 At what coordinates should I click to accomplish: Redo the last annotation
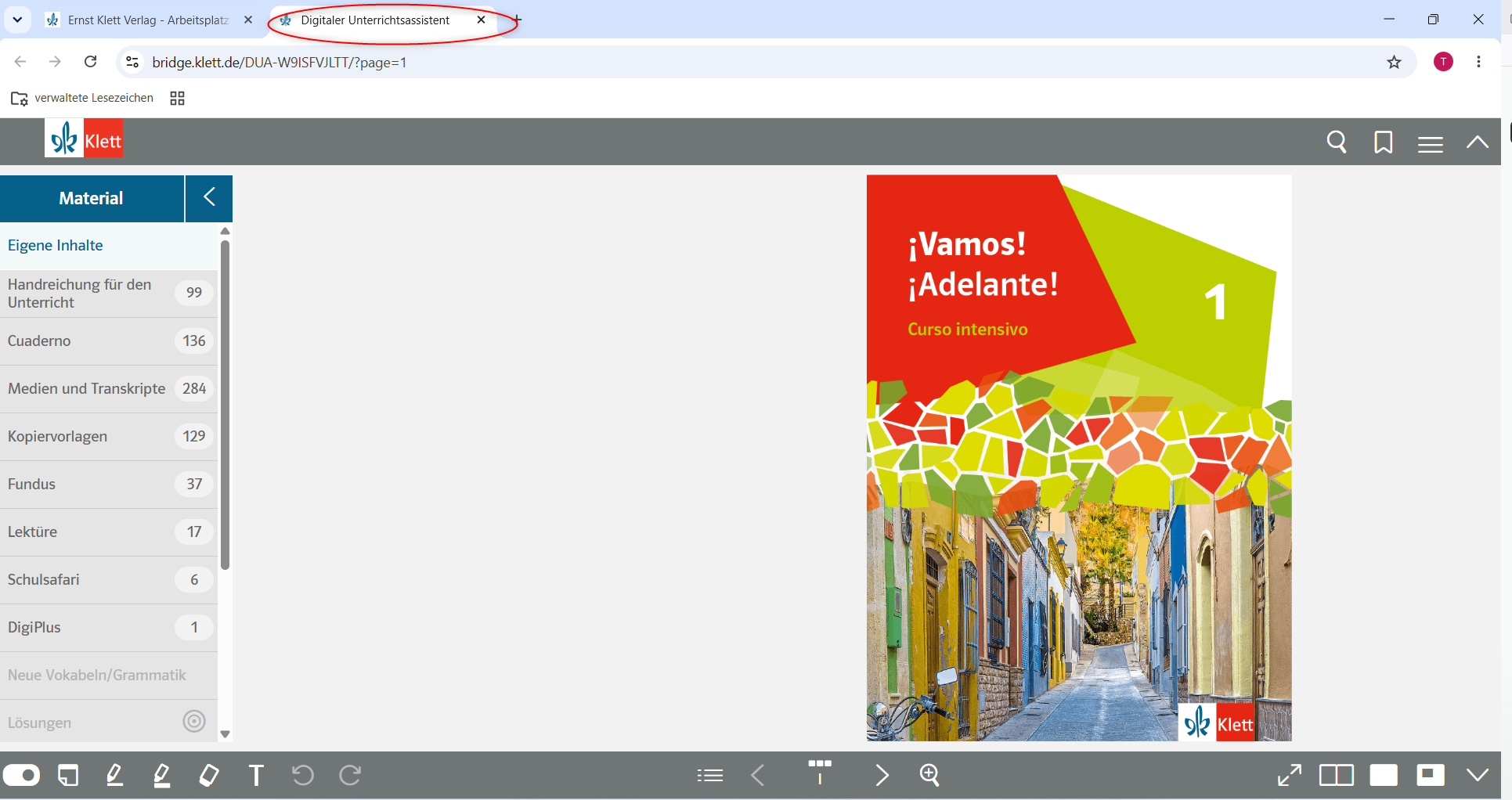[350, 775]
